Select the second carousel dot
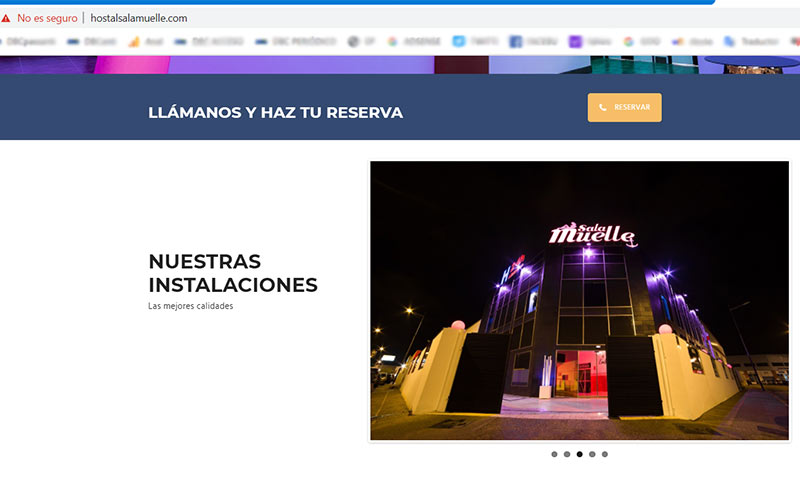 tap(567, 454)
